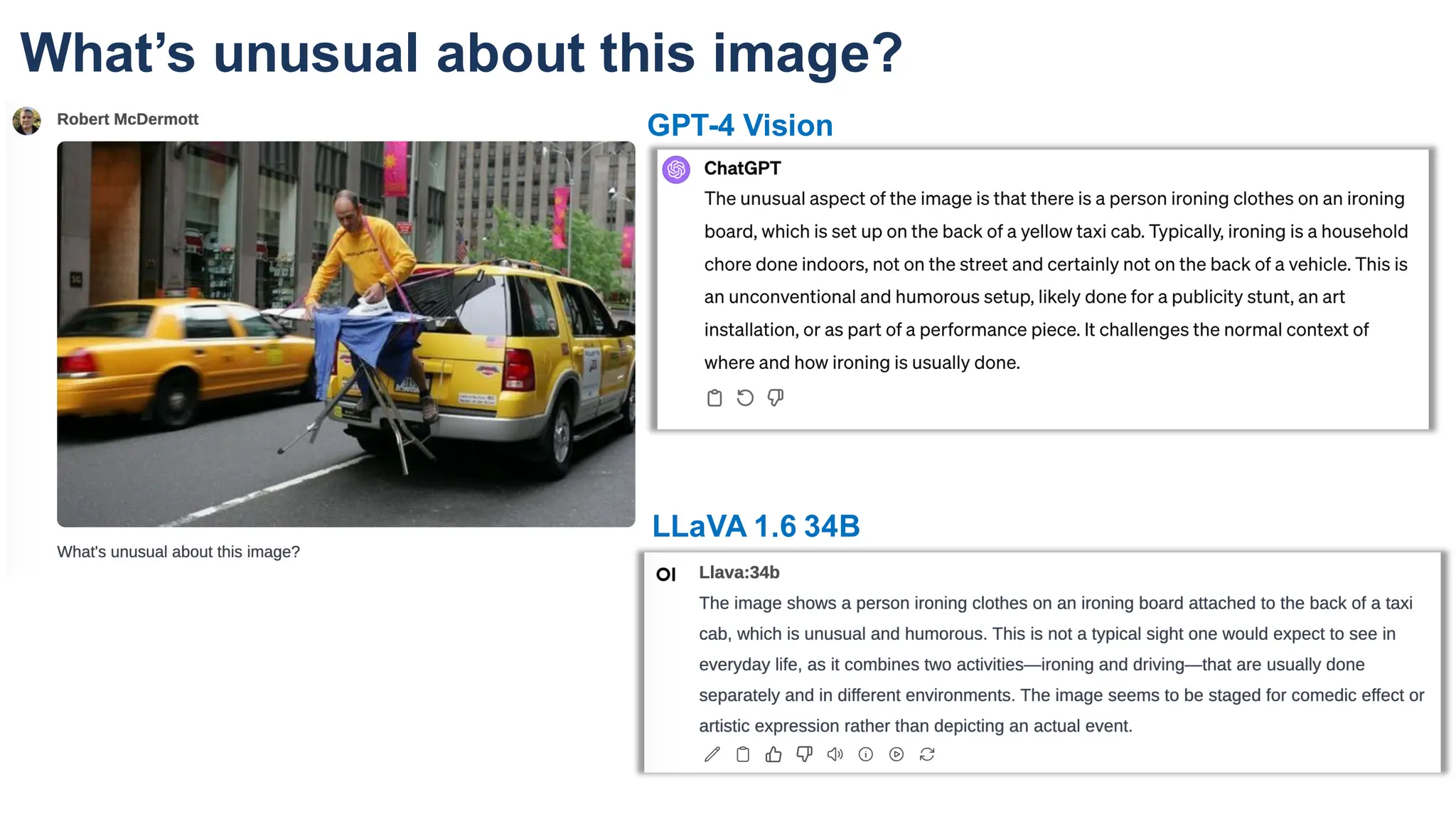This screenshot has height=819, width=1456.
Task: Click the Robert McDermott username
Action: [127, 119]
